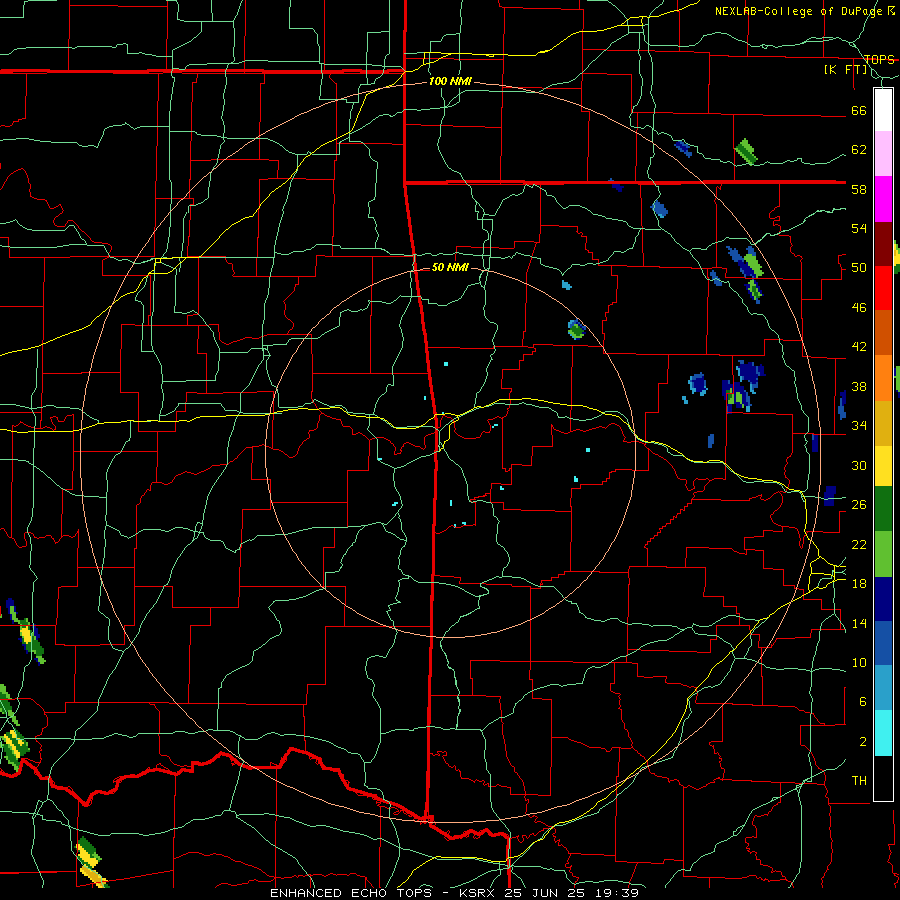Click the NEXLAB-College of DuPage label
Viewport: 900px width, 900px height.
tap(800, 11)
